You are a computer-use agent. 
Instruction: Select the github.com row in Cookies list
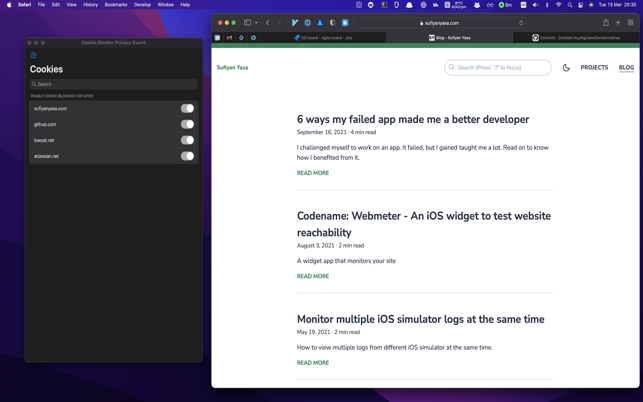[x=114, y=124]
